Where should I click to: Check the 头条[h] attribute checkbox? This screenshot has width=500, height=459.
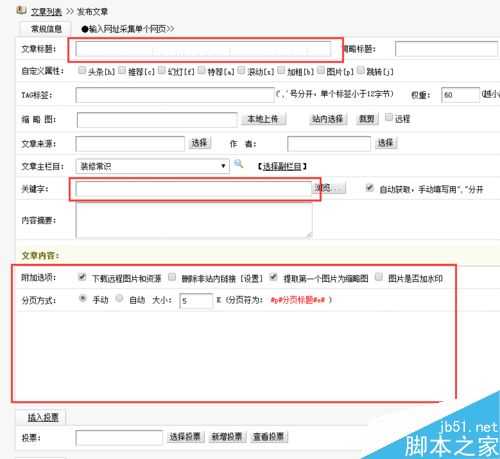82,70
